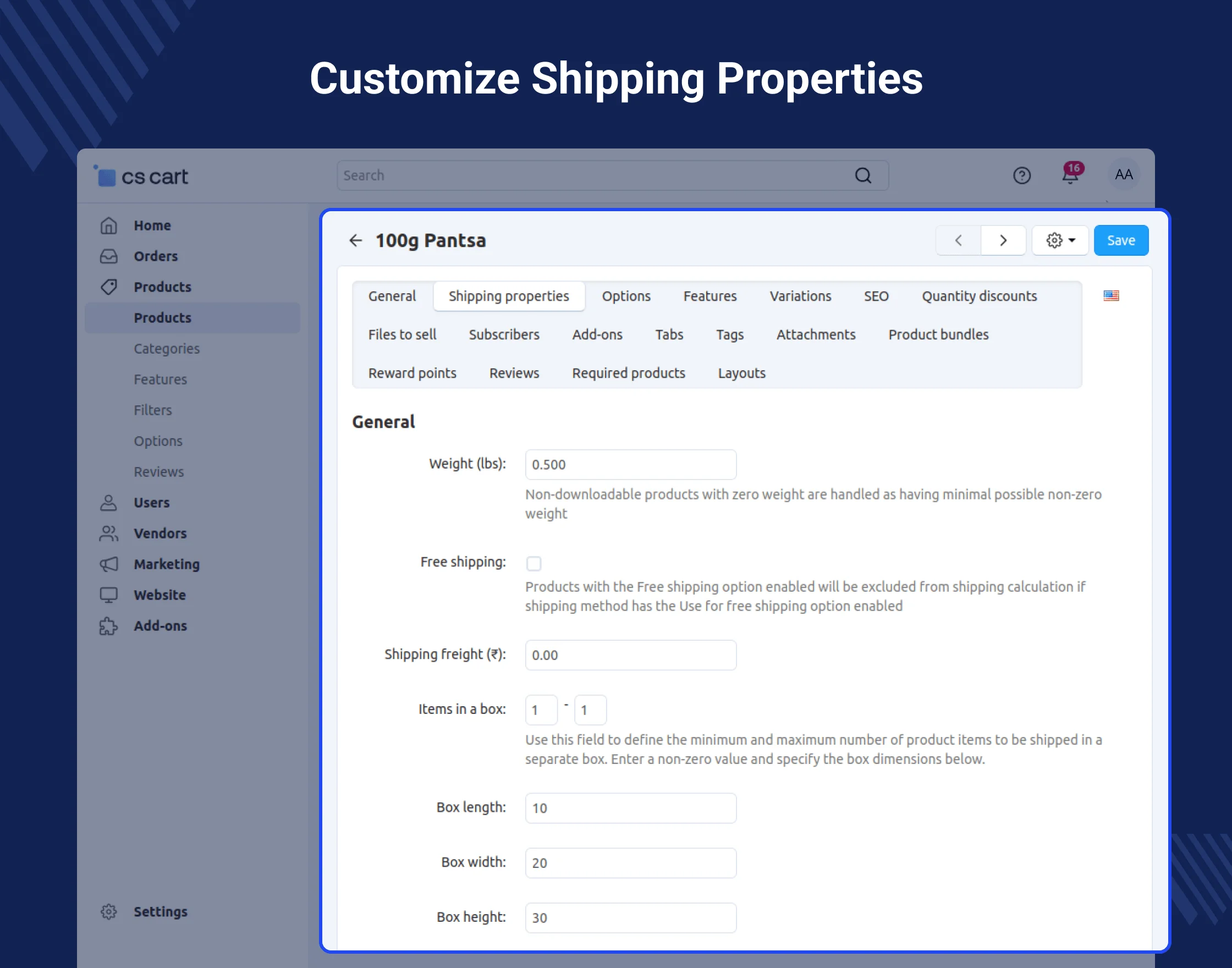Open Home from the sidebar

point(152,226)
